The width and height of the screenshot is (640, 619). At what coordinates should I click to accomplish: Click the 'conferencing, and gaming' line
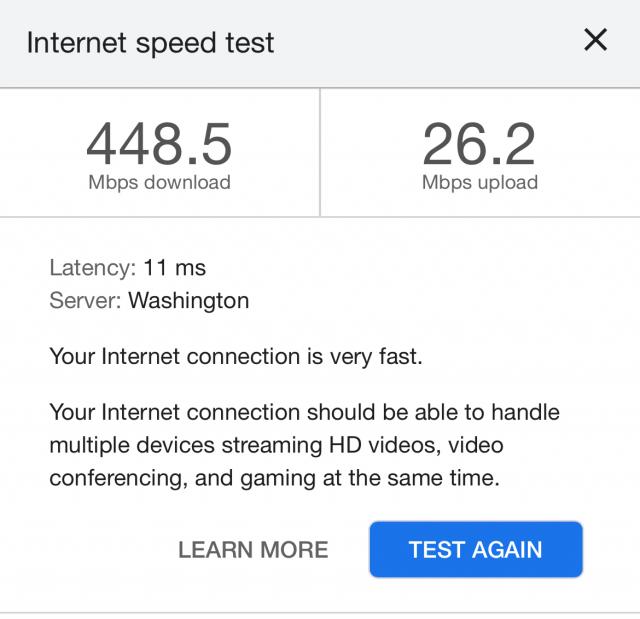point(275,478)
